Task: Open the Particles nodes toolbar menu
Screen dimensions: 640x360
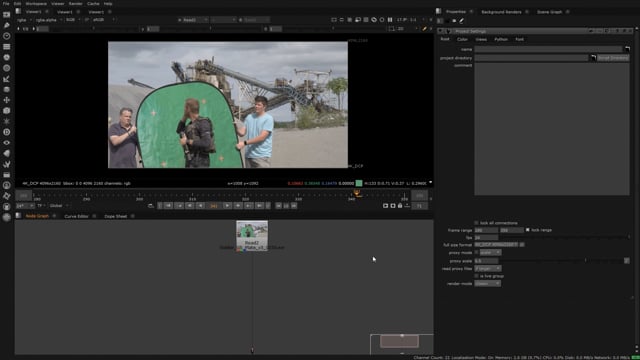Action: click(x=7, y=121)
